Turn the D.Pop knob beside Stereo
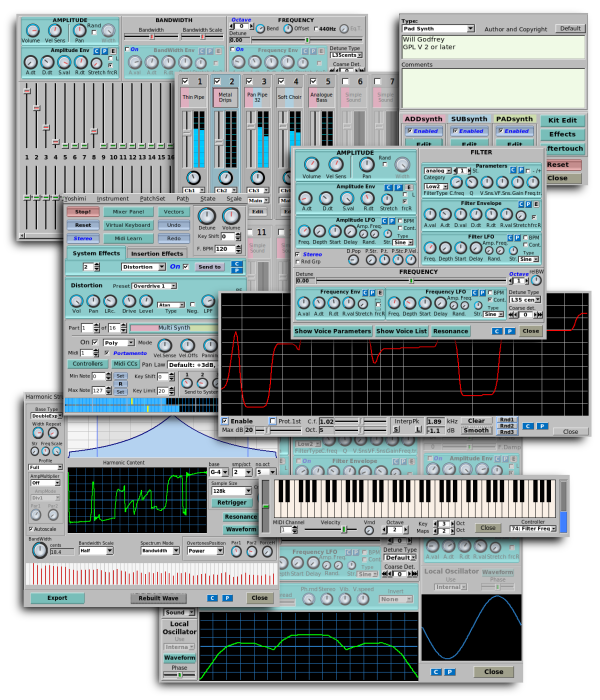Viewport: 600px width, 700px height. click(353, 260)
